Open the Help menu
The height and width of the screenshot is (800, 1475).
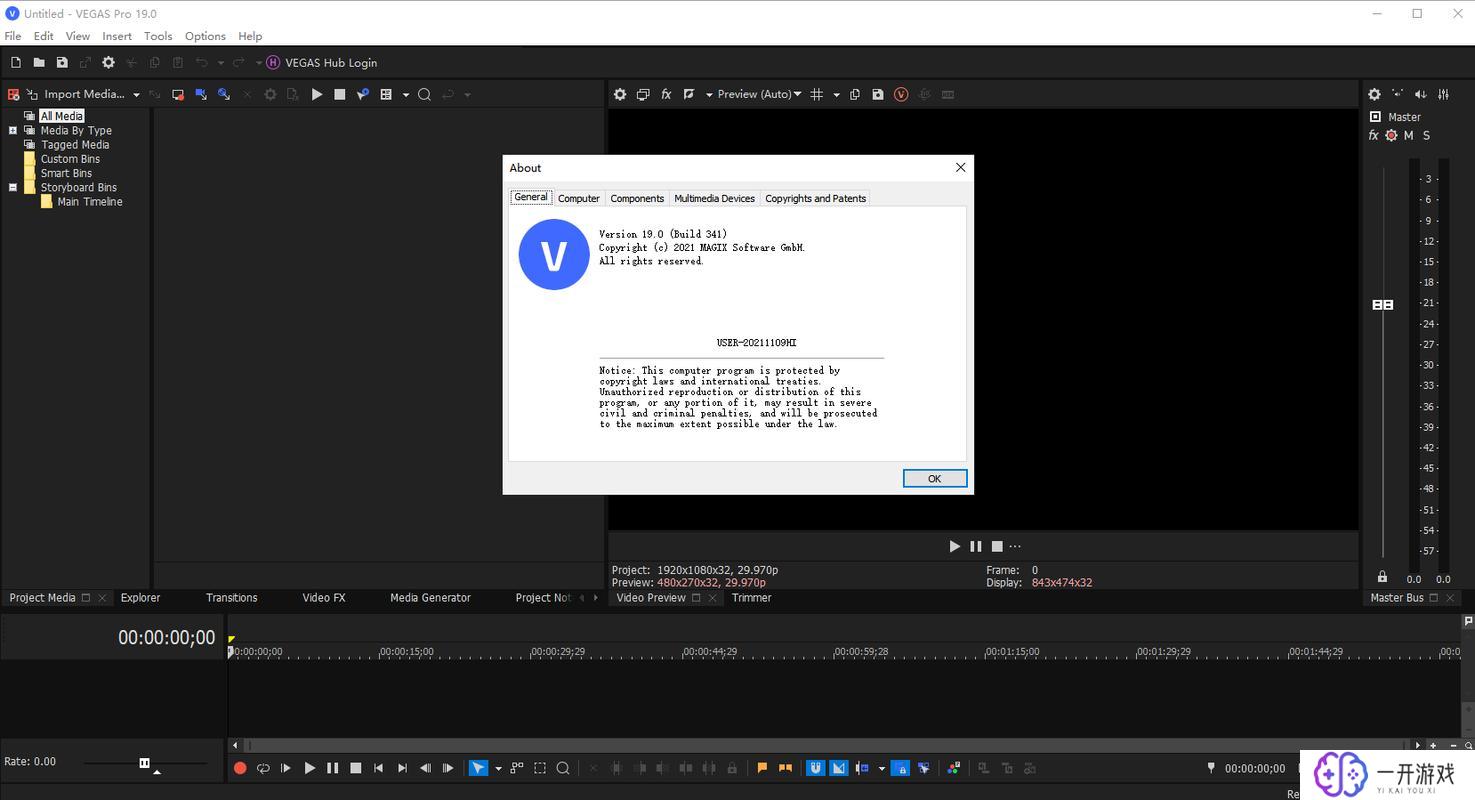(250, 36)
